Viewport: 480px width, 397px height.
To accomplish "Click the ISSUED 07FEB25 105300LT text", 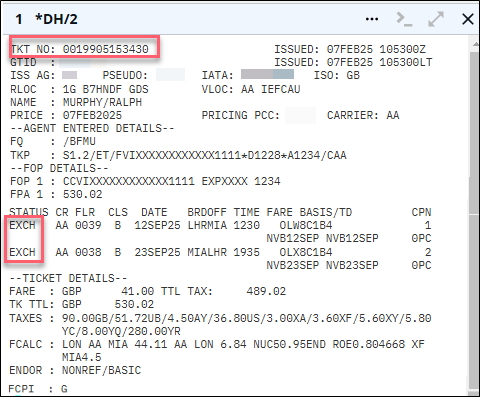I will tap(353, 62).
